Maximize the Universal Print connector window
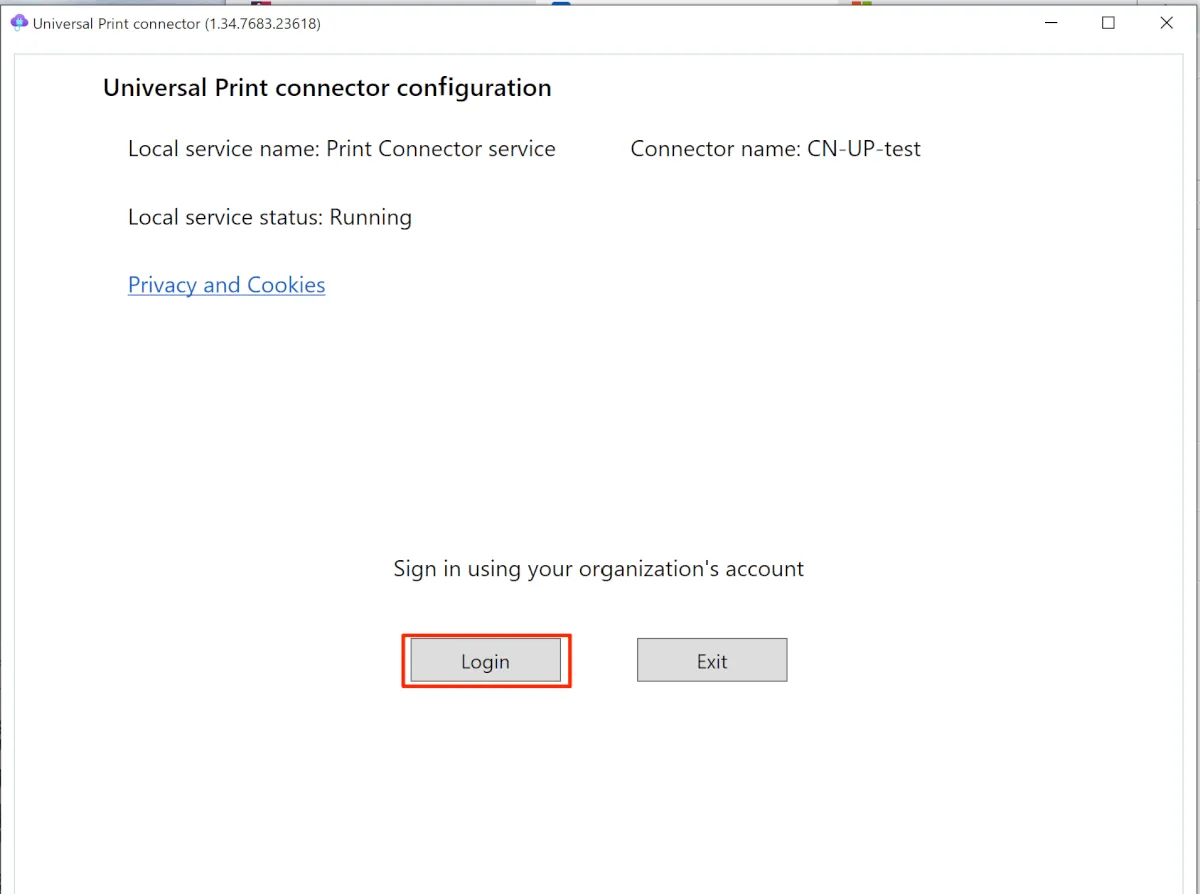 1108,23
